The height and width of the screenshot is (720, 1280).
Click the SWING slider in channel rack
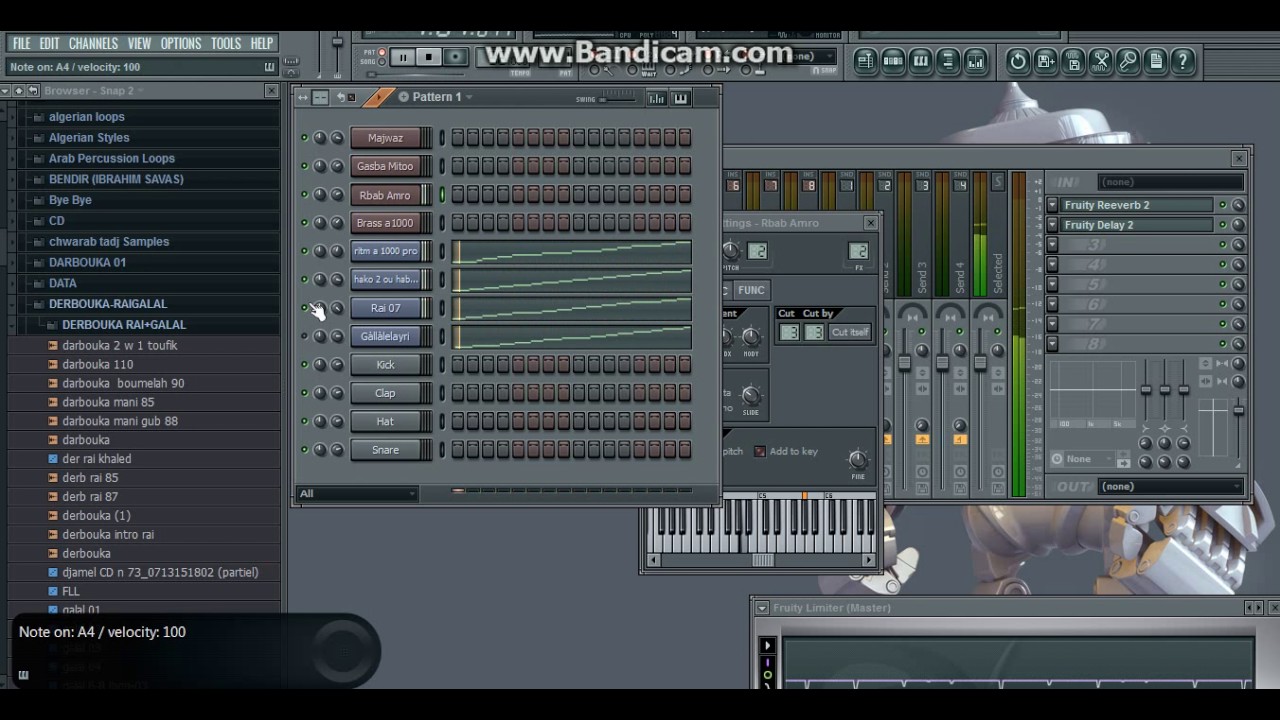click(x=618, y=98)
